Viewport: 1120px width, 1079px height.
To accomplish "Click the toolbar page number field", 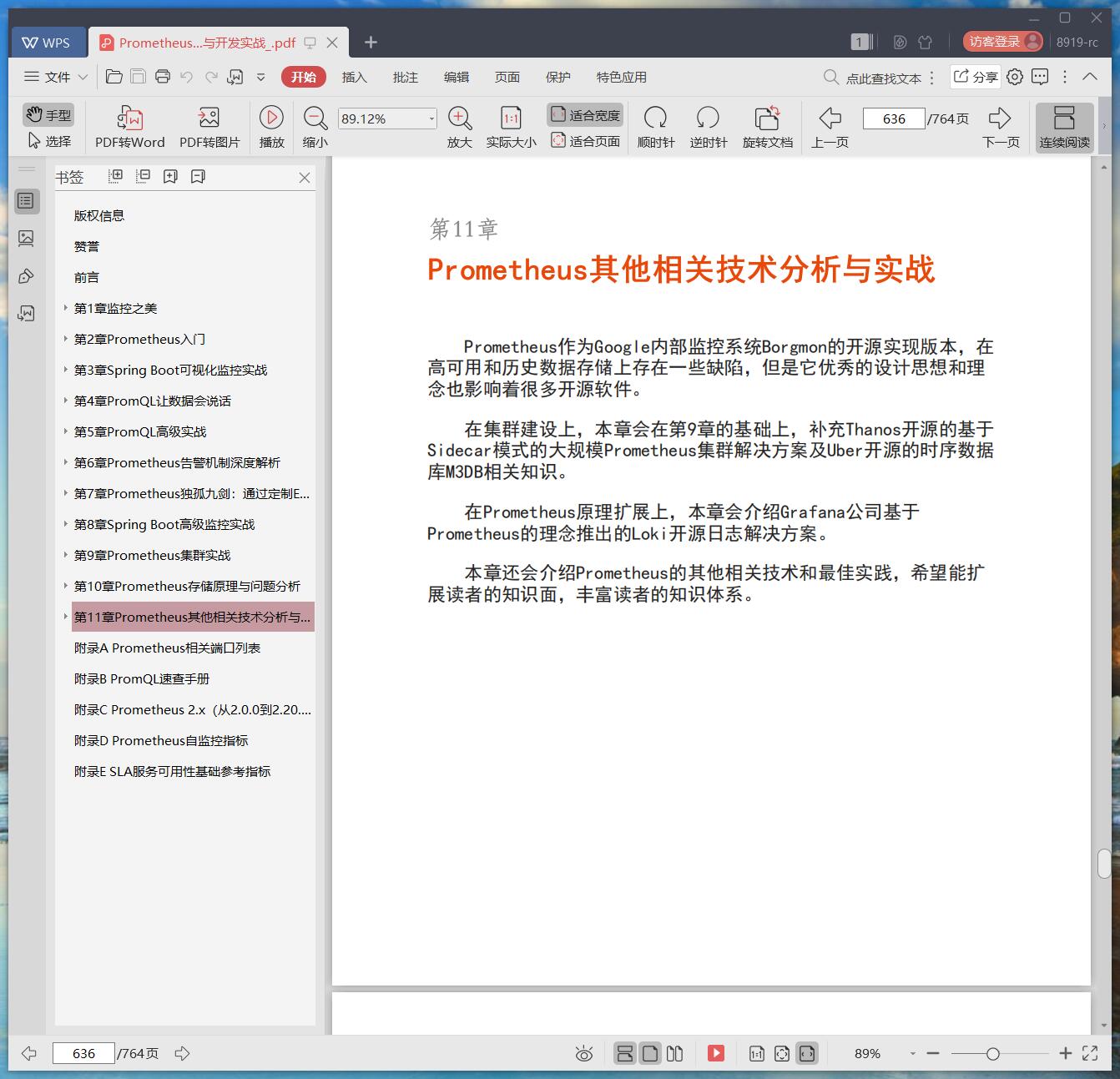I will pyautogui.click(x=894, y=118).
